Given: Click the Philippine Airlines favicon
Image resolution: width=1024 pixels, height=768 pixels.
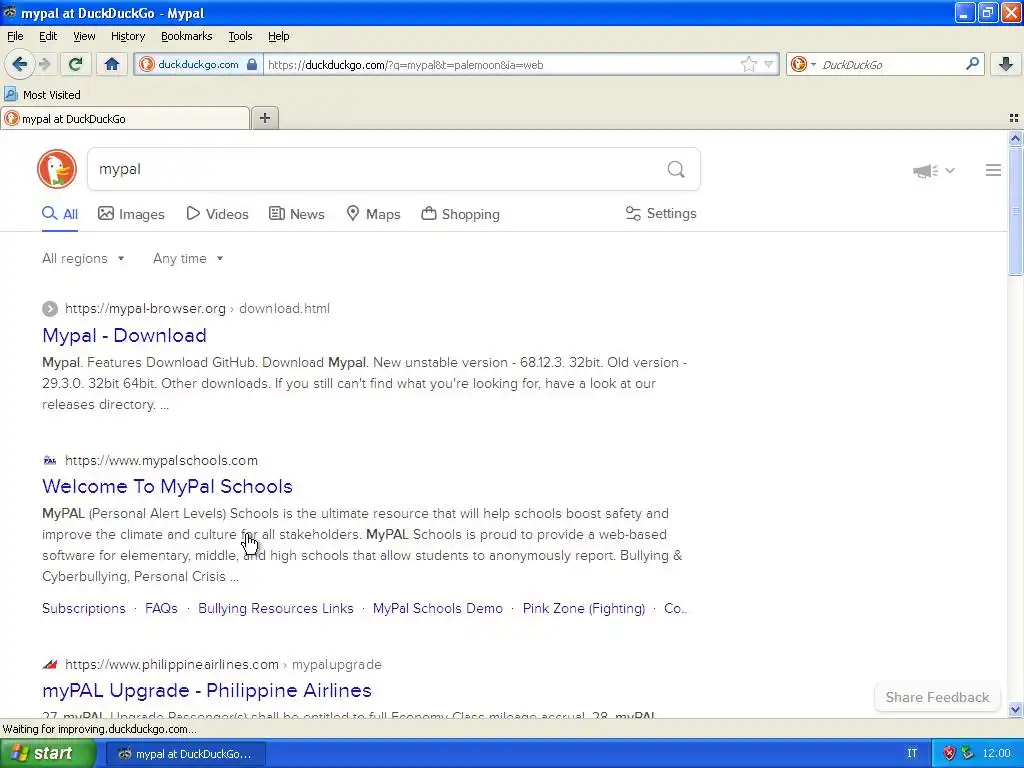Looking at the screenshot, I should (50, 664).
